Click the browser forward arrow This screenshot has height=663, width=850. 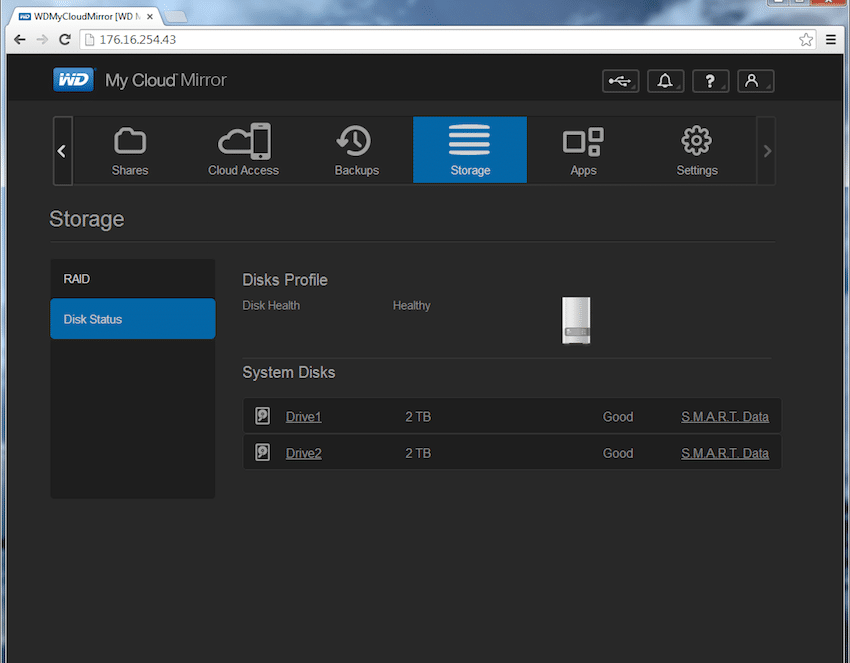42,40
